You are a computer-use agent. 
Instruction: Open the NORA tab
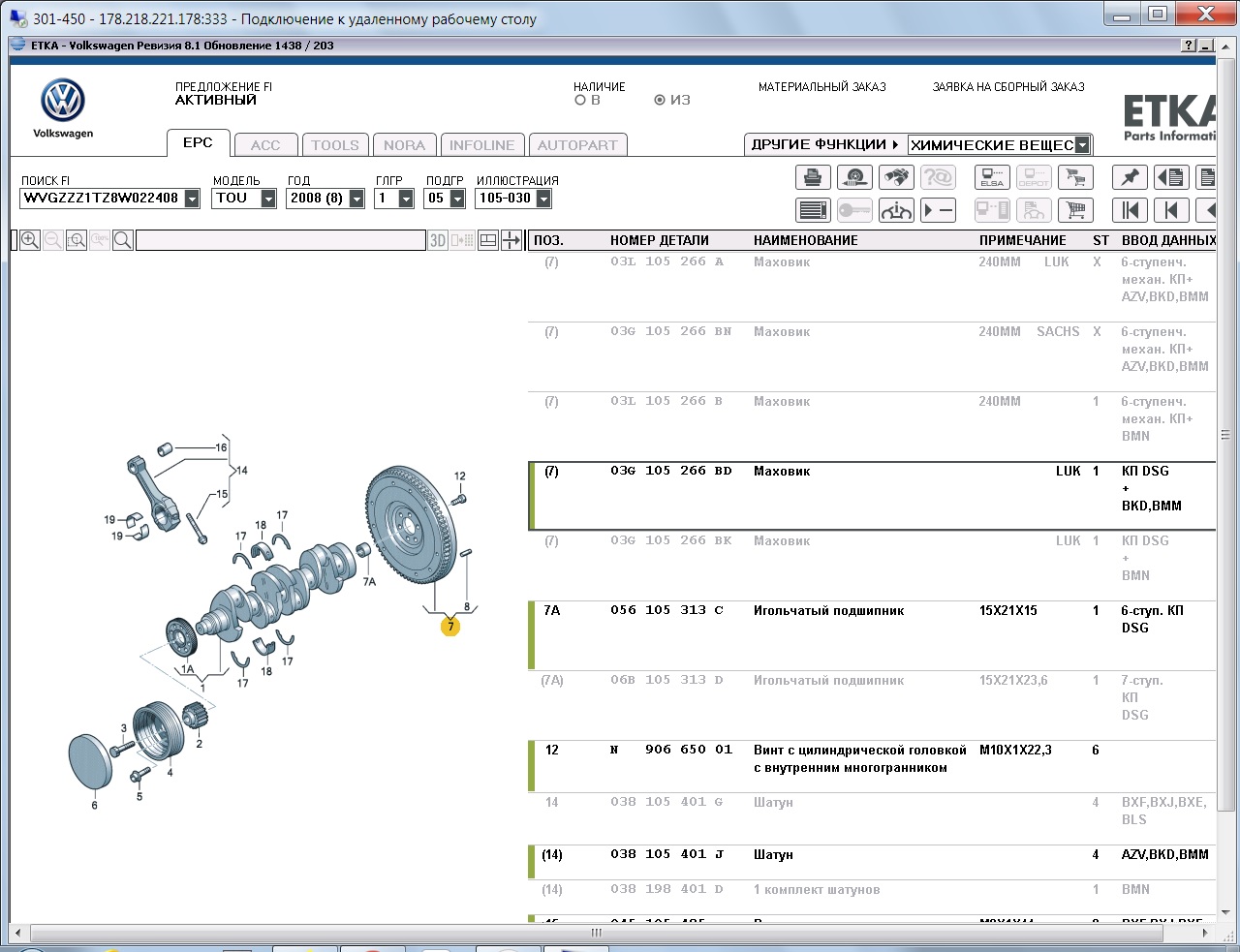point(404,145)
